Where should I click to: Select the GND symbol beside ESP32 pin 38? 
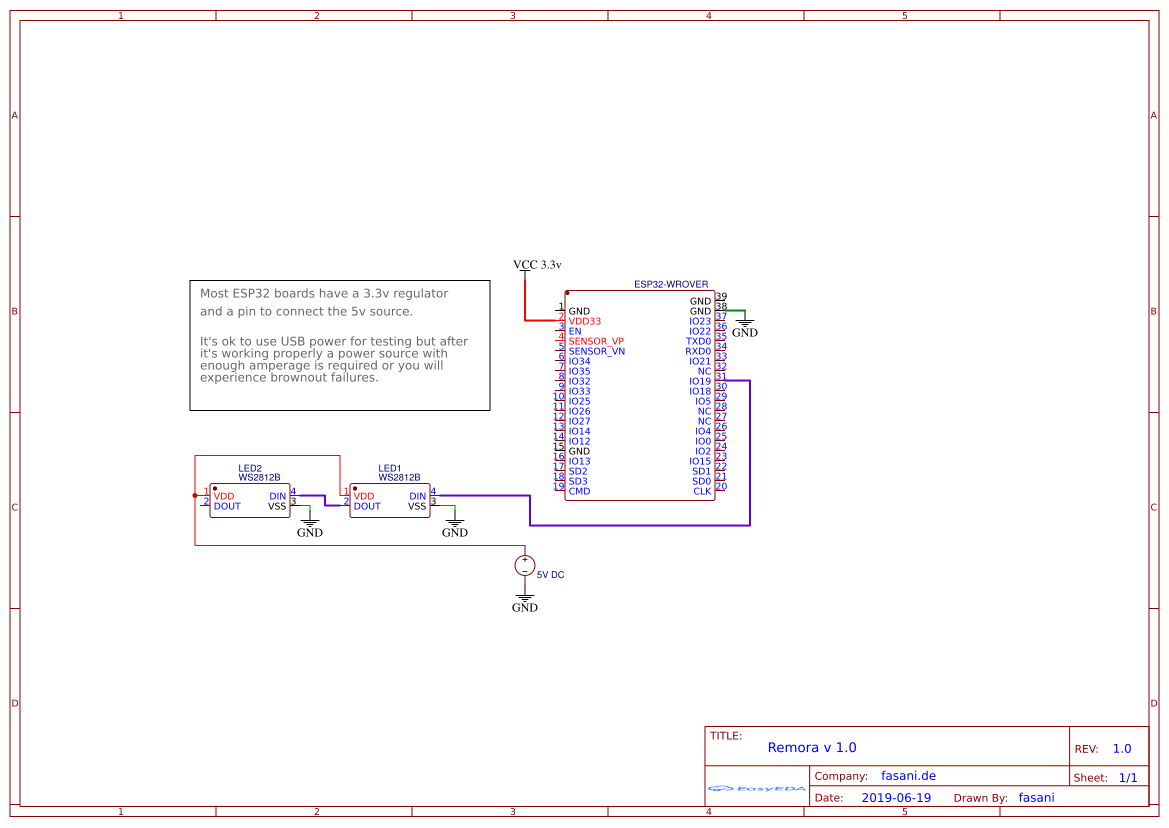(x=744, y=326)
